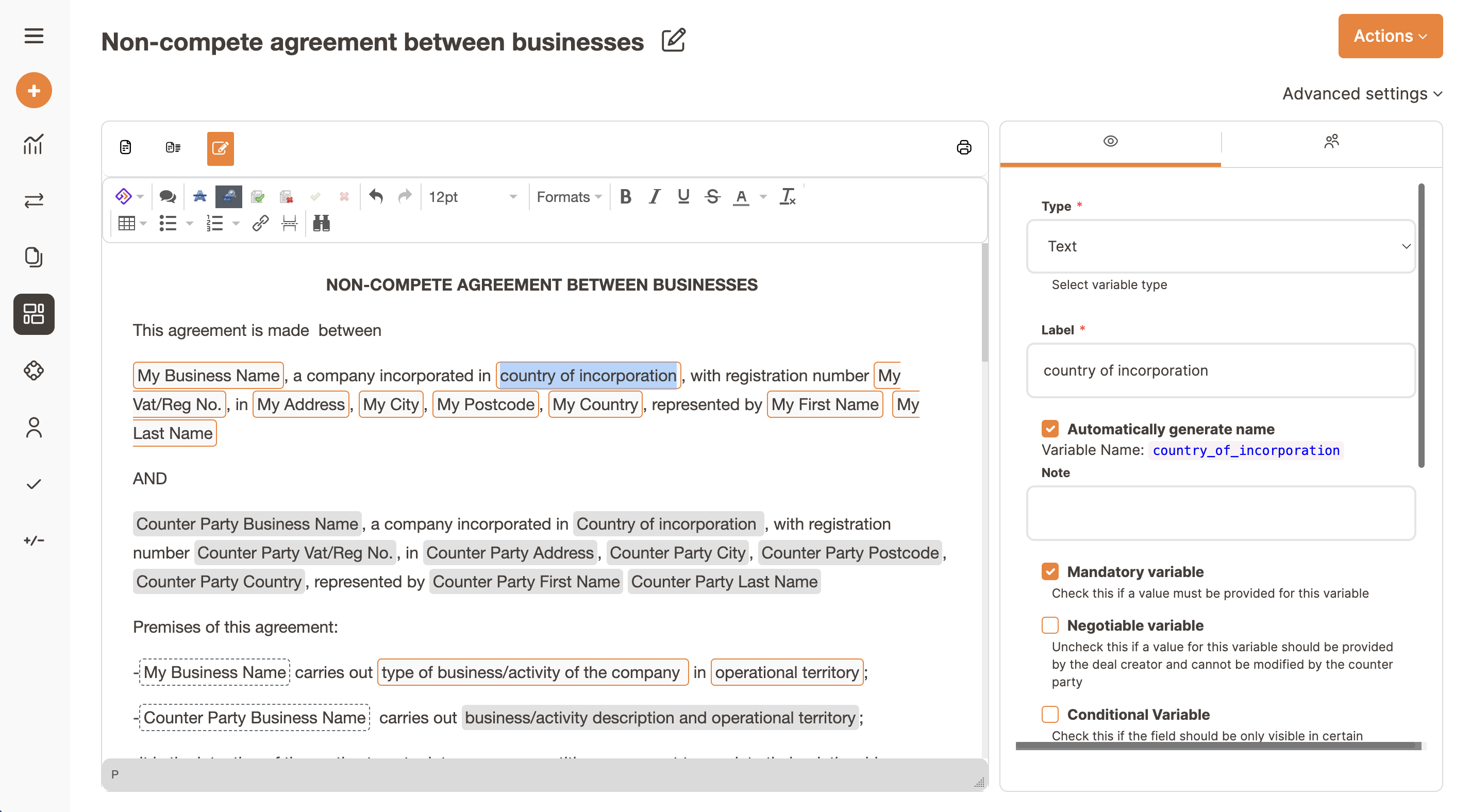This screenshot has height=812, width=1471.
Task: Edit the template title with pencil icon
Action: [673, 40]
